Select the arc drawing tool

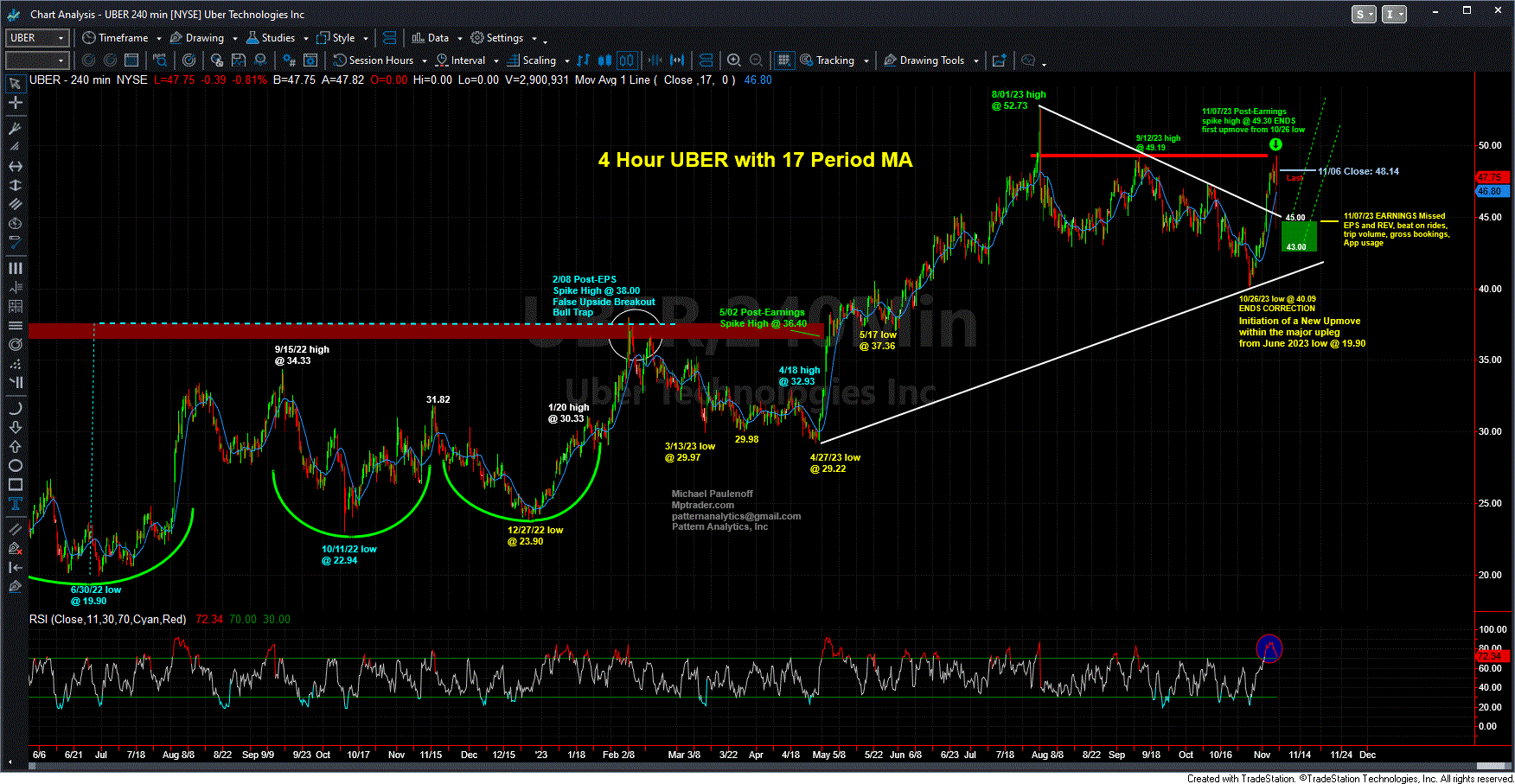pos(15,408)
